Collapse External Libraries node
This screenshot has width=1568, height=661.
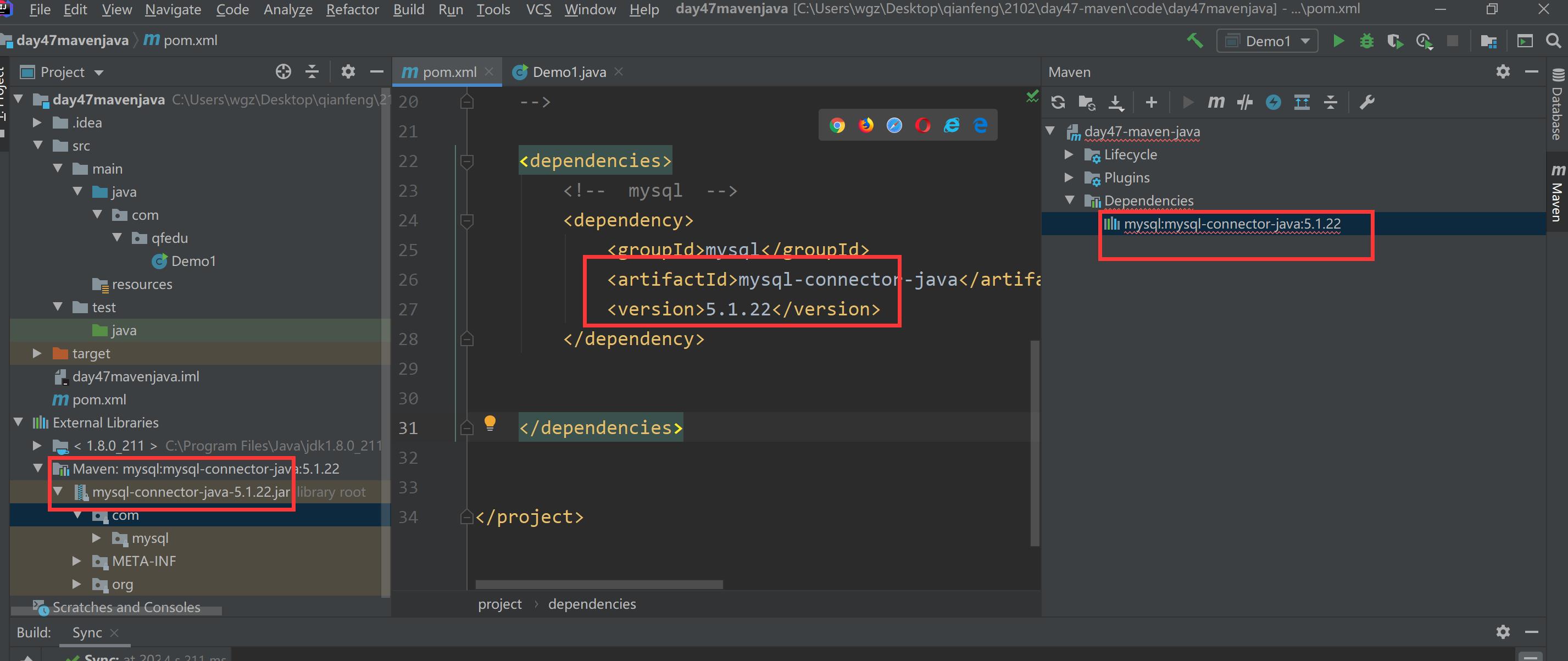coord(19,422)
